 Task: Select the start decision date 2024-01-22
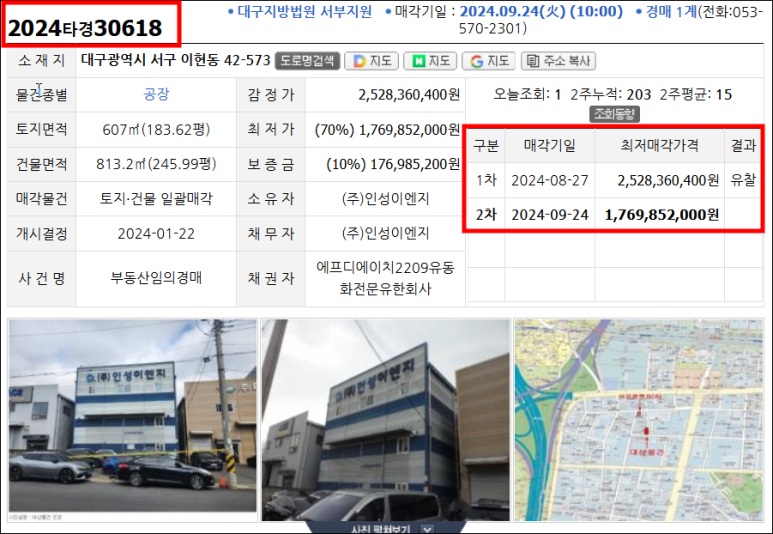click(156, 233)
